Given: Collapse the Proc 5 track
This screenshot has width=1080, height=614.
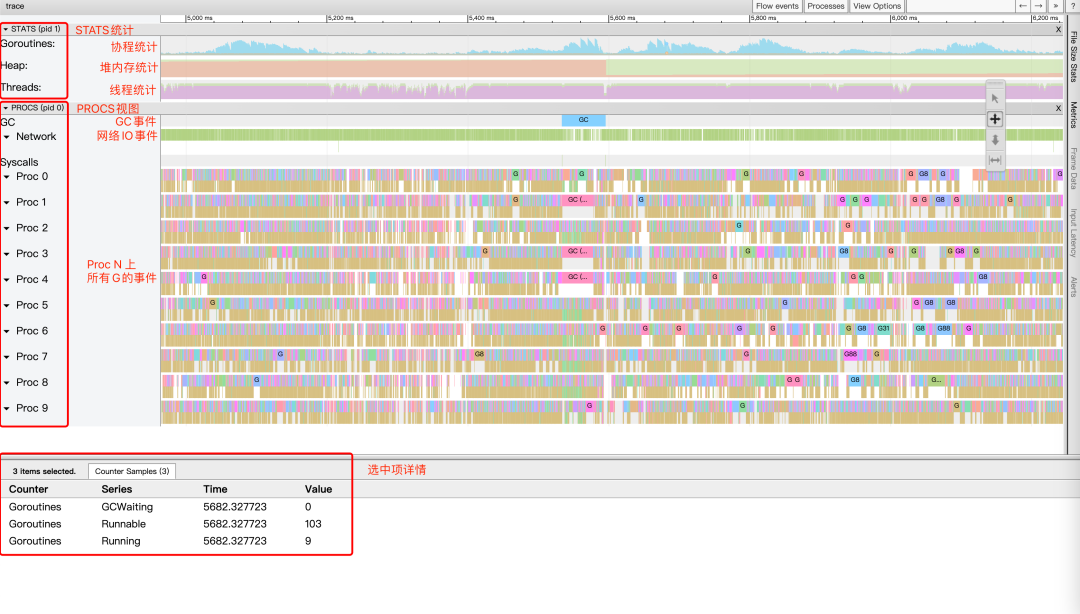Looking at the screenshot, I should pyautogui.click(x=7, y=305).
